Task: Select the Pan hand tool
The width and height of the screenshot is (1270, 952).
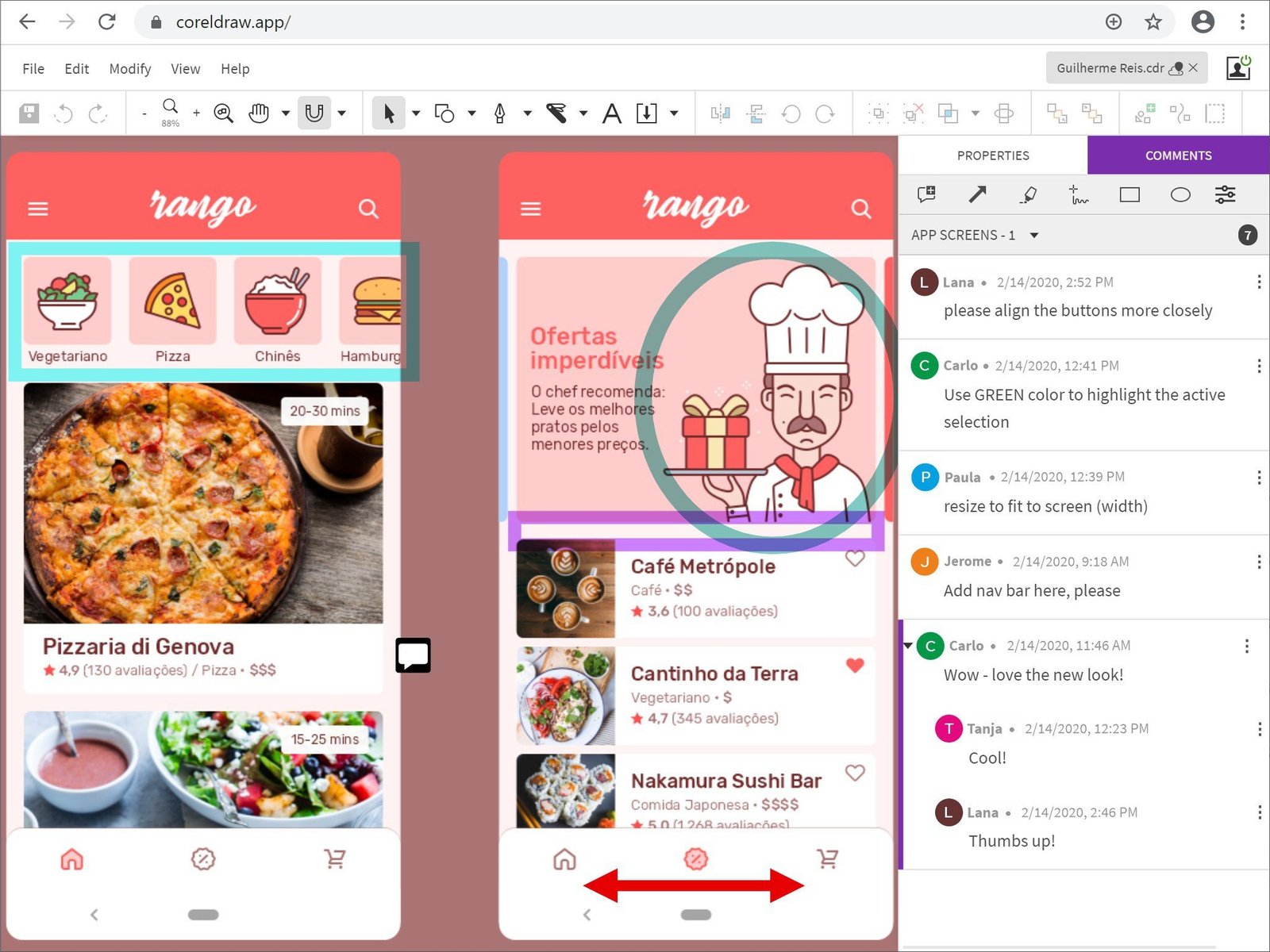Action: click(x=259, y=113)
